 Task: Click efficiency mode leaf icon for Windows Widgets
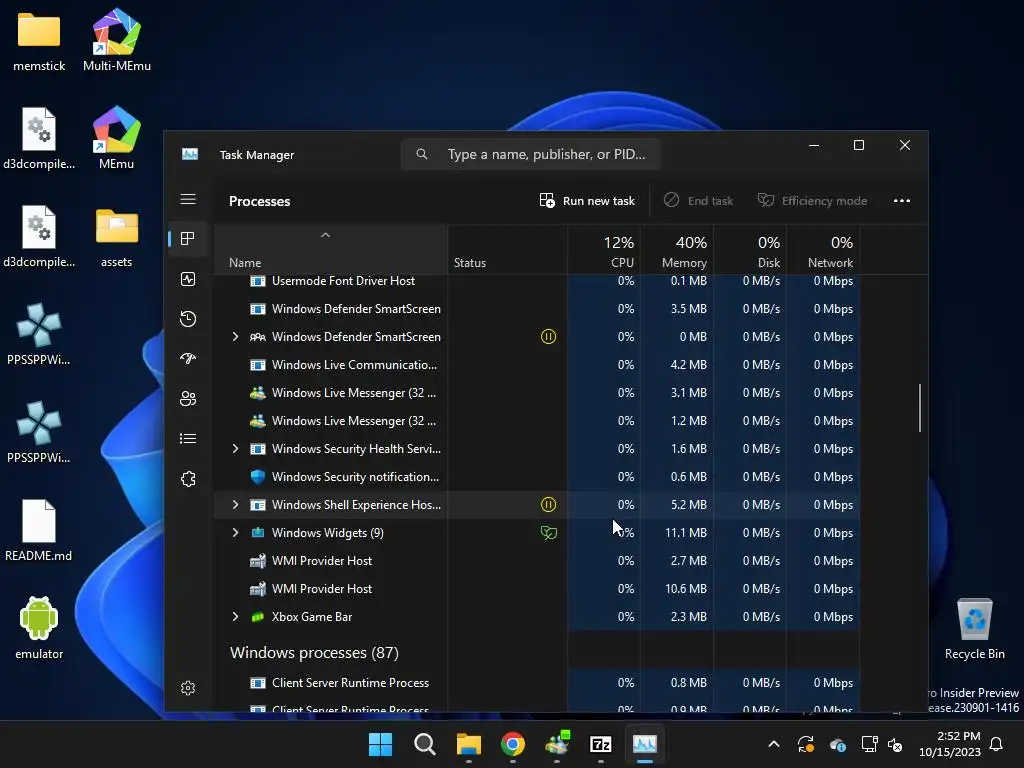(x=549, y=533)
